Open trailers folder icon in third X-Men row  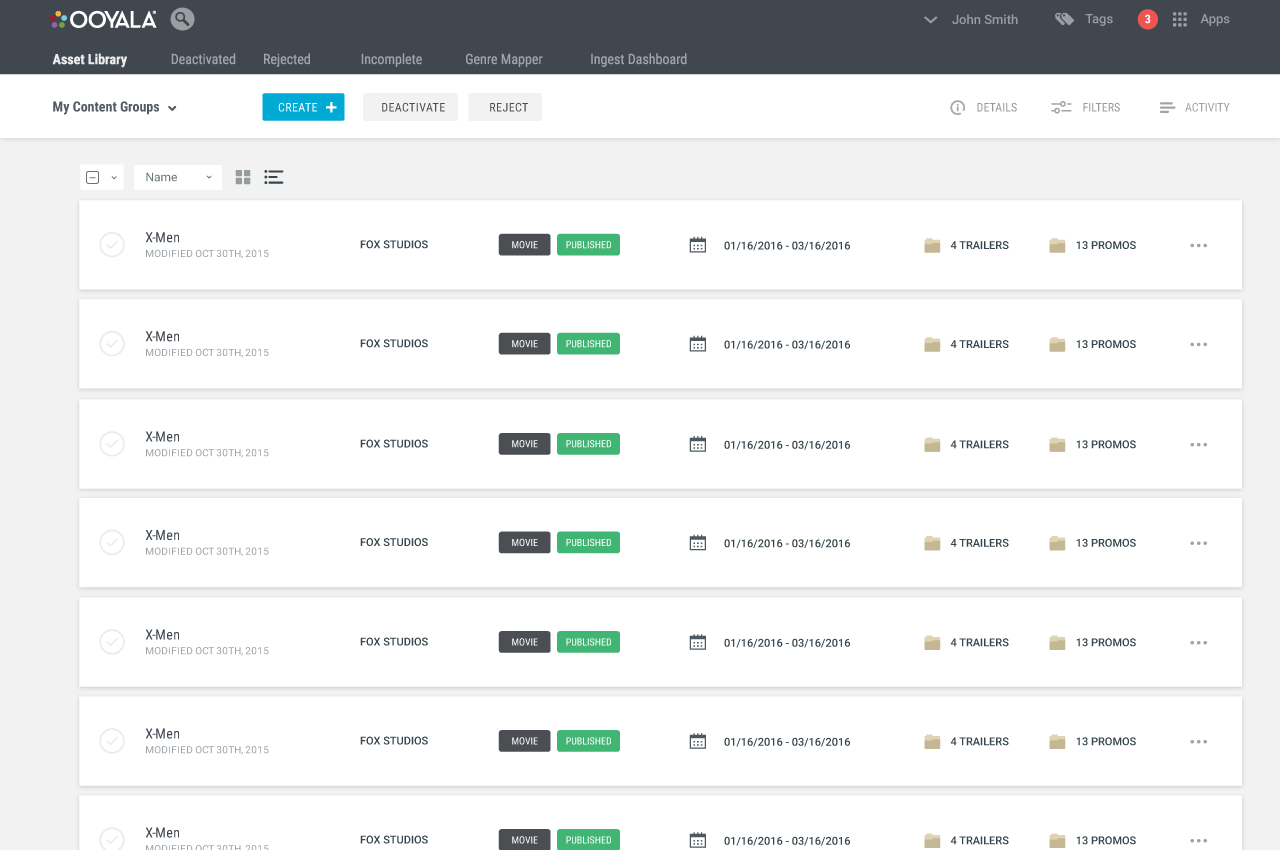coord(932,444)
